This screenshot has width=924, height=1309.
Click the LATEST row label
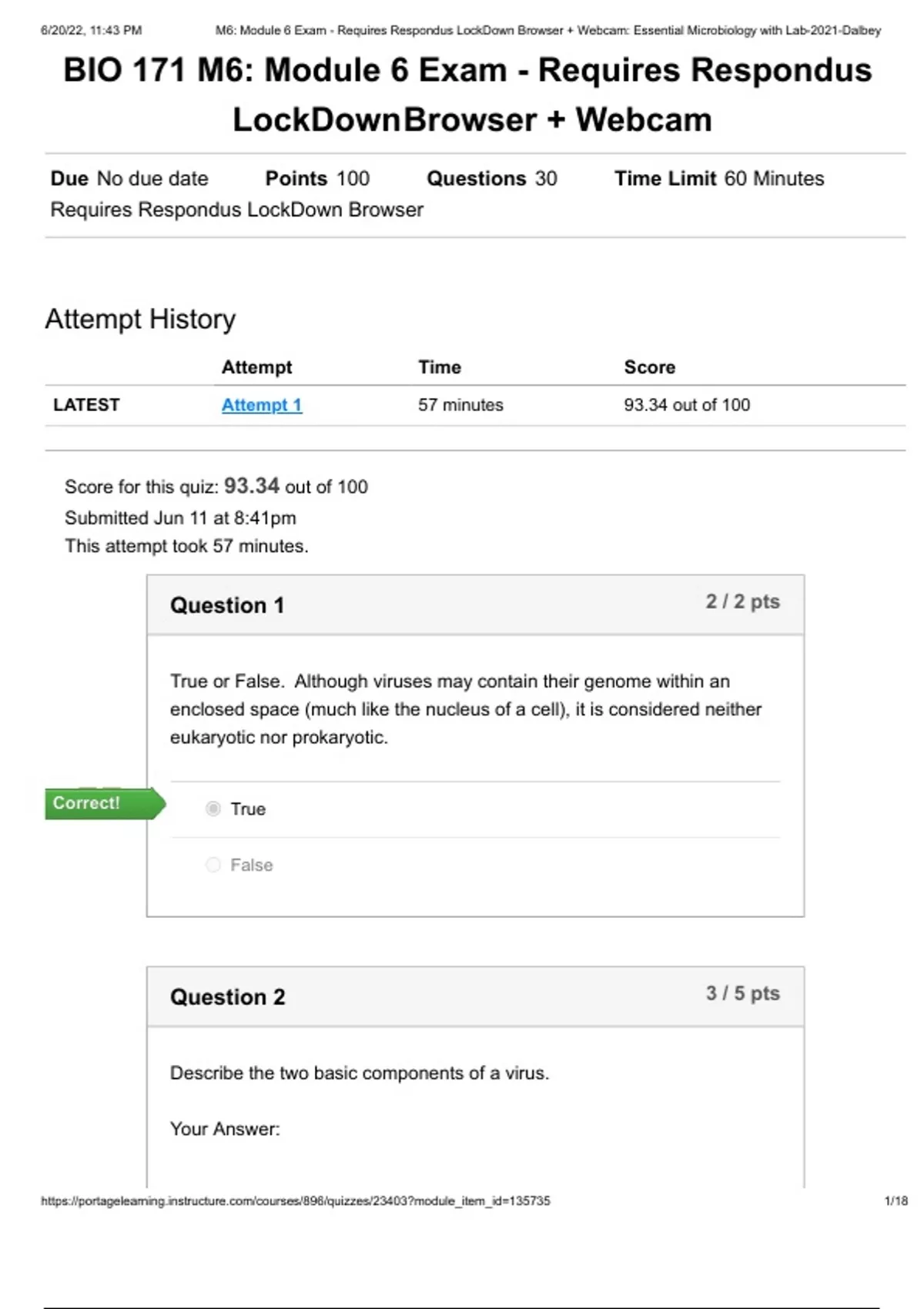click(86, 405)
